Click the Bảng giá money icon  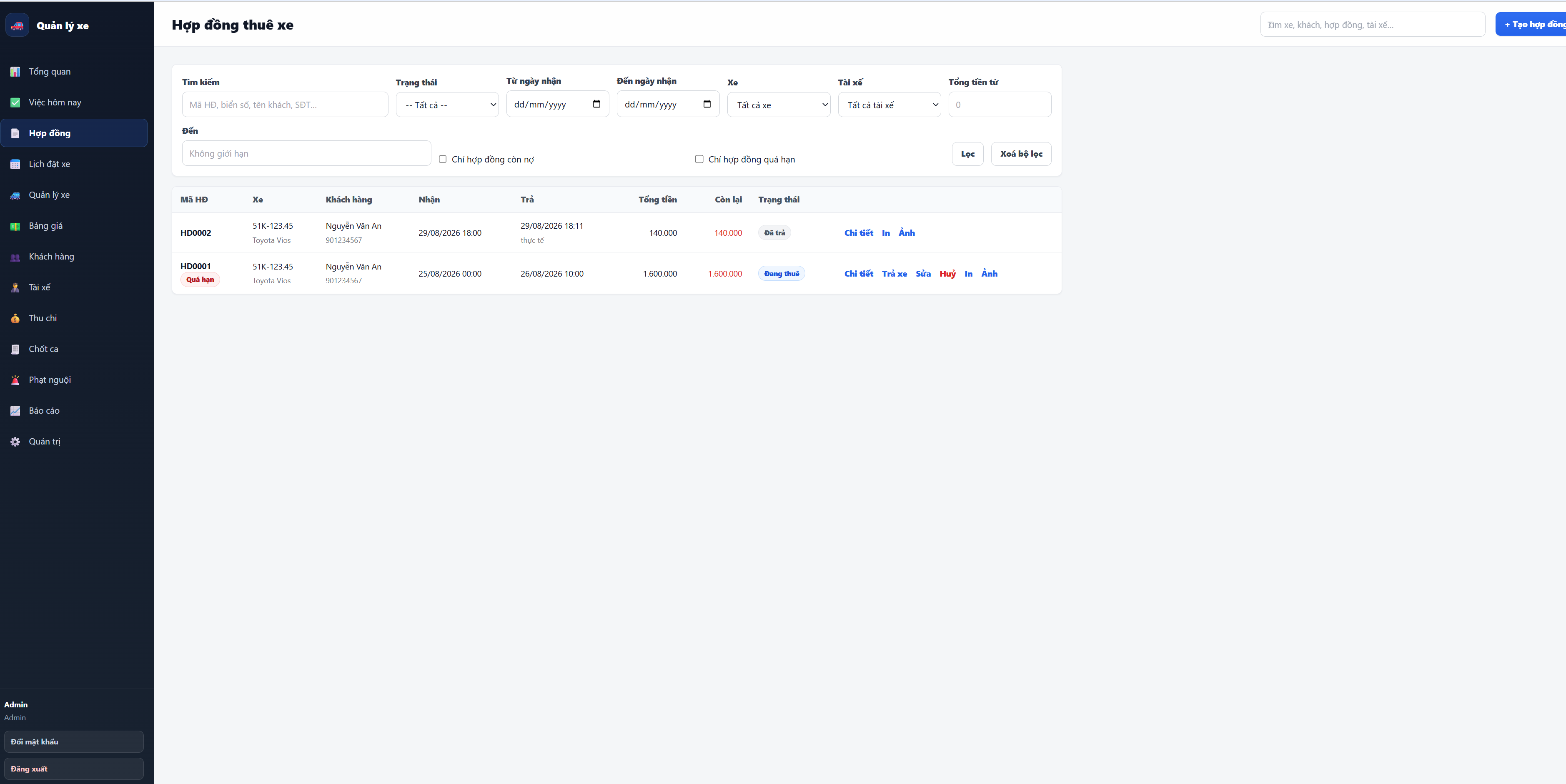pos(15,226)
